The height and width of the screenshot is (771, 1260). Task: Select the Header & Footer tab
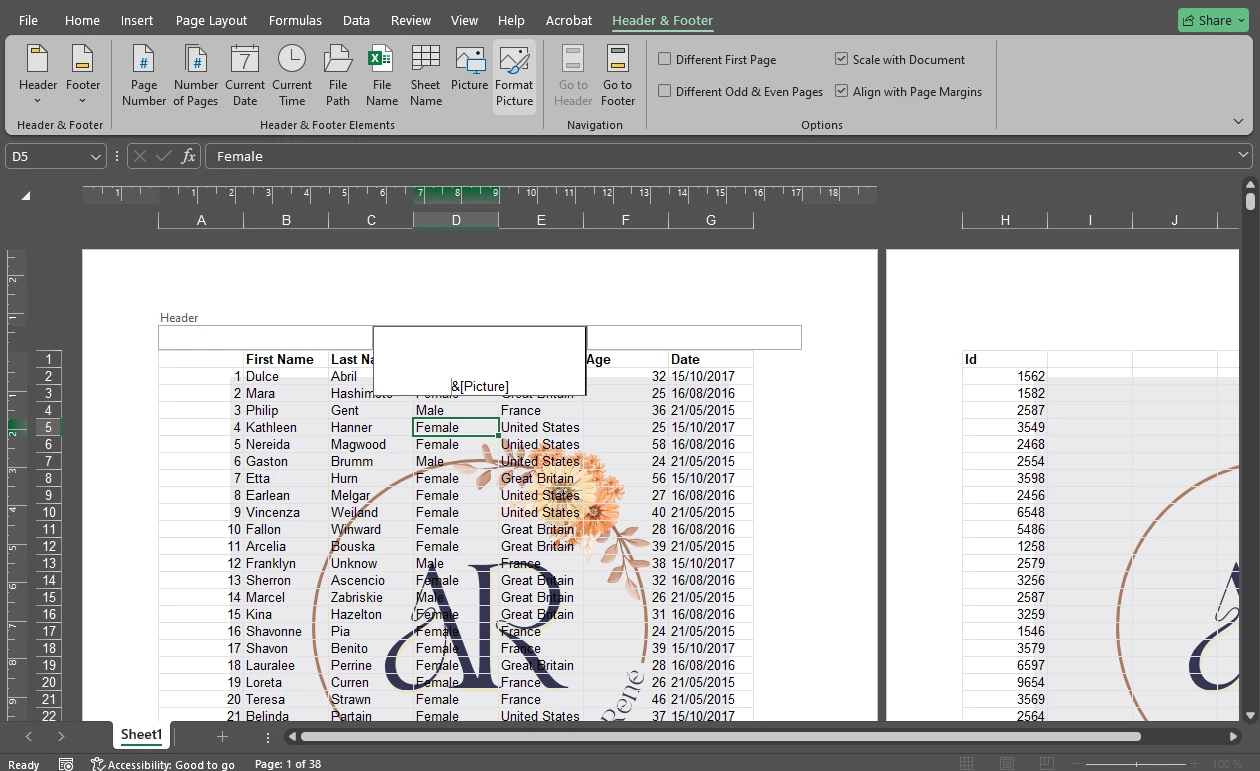[x=662, y=20]
